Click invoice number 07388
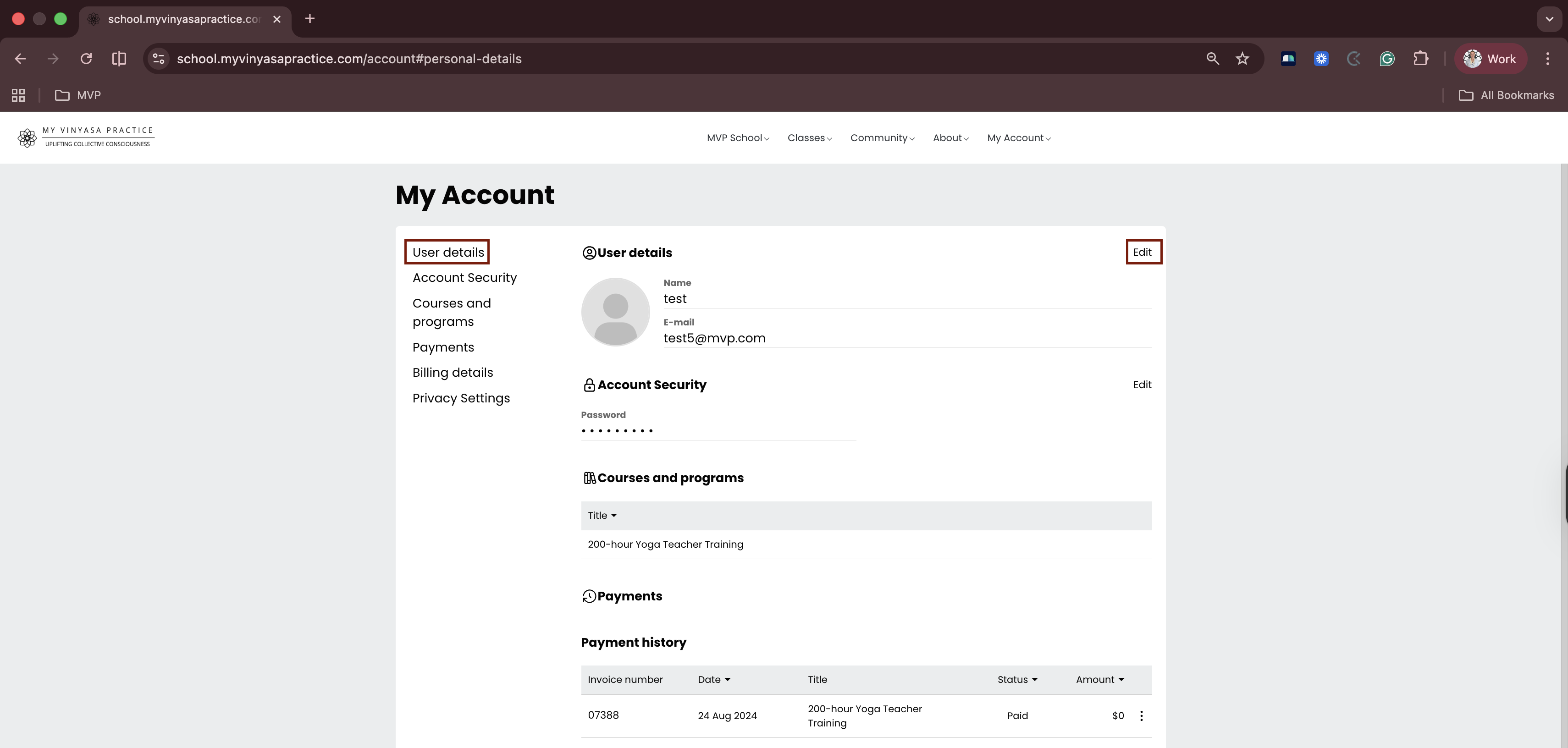Viewport: 1568px width, 748px height. (x=603, y=715)
